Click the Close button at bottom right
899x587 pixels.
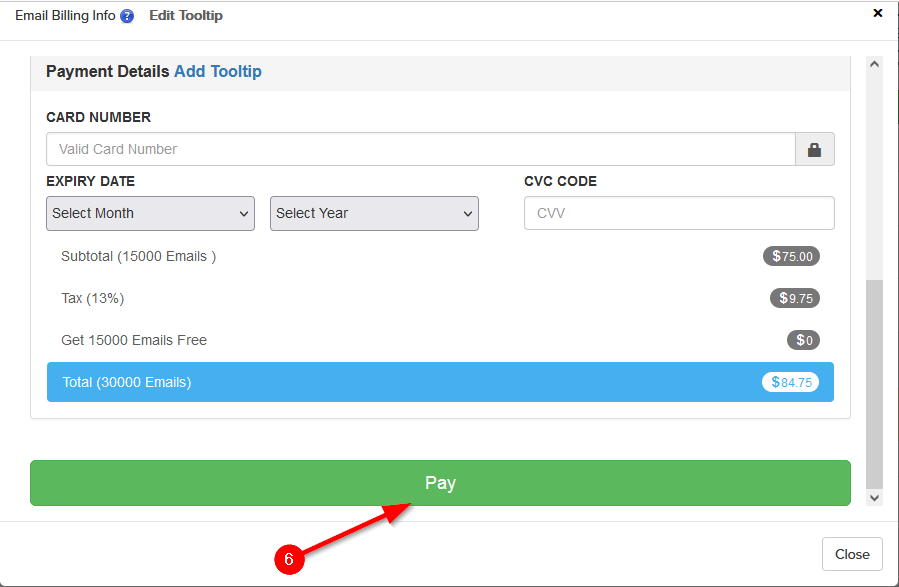(852, 554)
